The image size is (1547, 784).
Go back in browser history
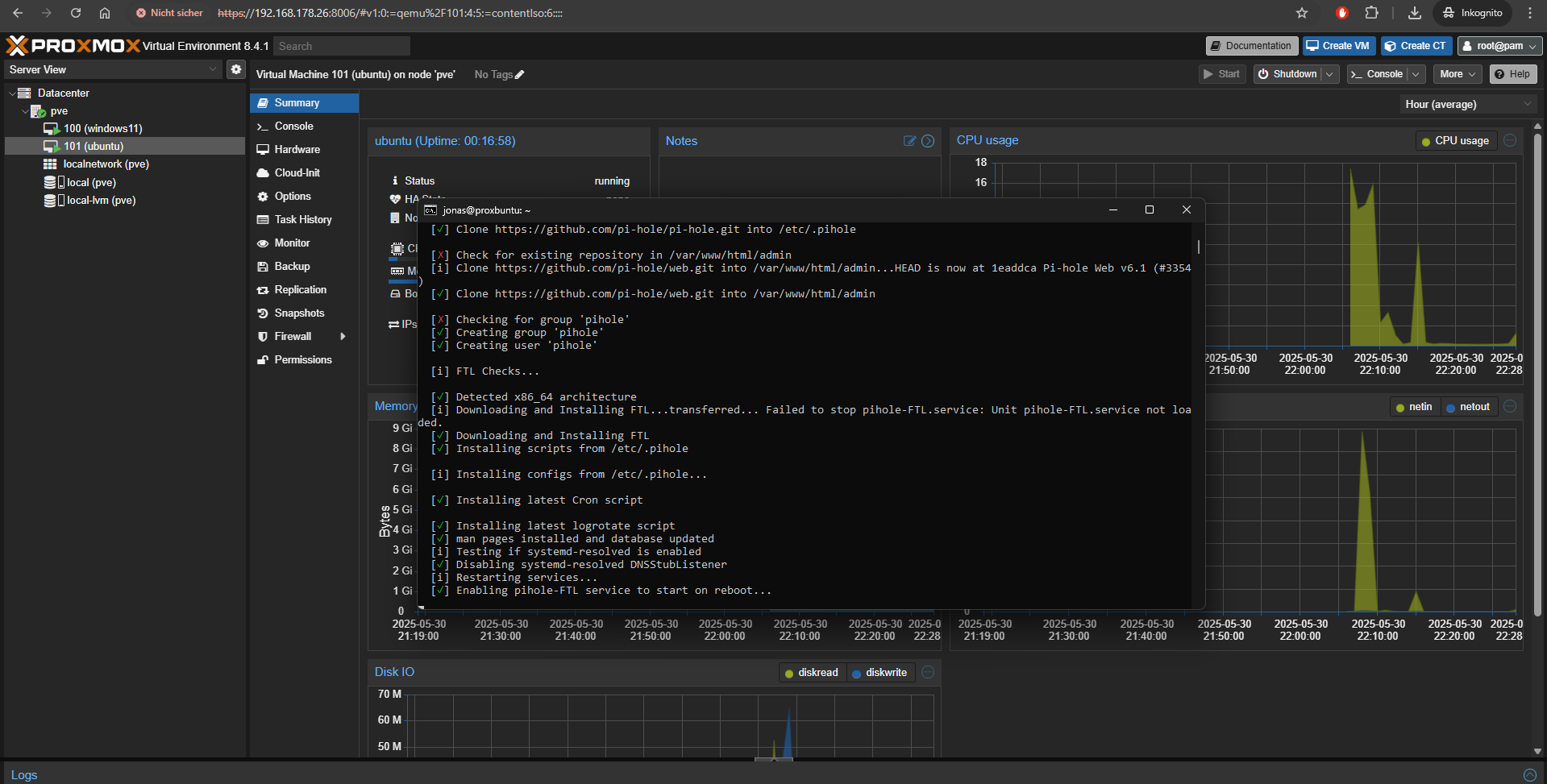click(18, 13)
